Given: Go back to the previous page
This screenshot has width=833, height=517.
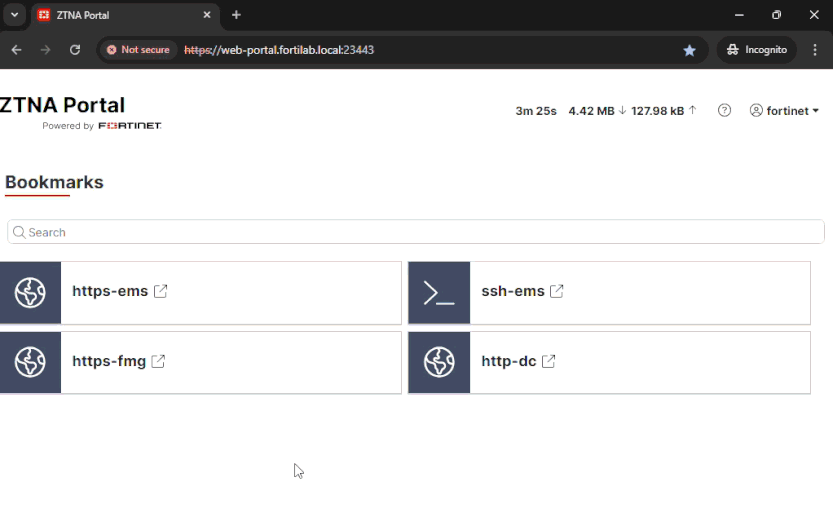Looking at the screenshot, I should (16, 49).
